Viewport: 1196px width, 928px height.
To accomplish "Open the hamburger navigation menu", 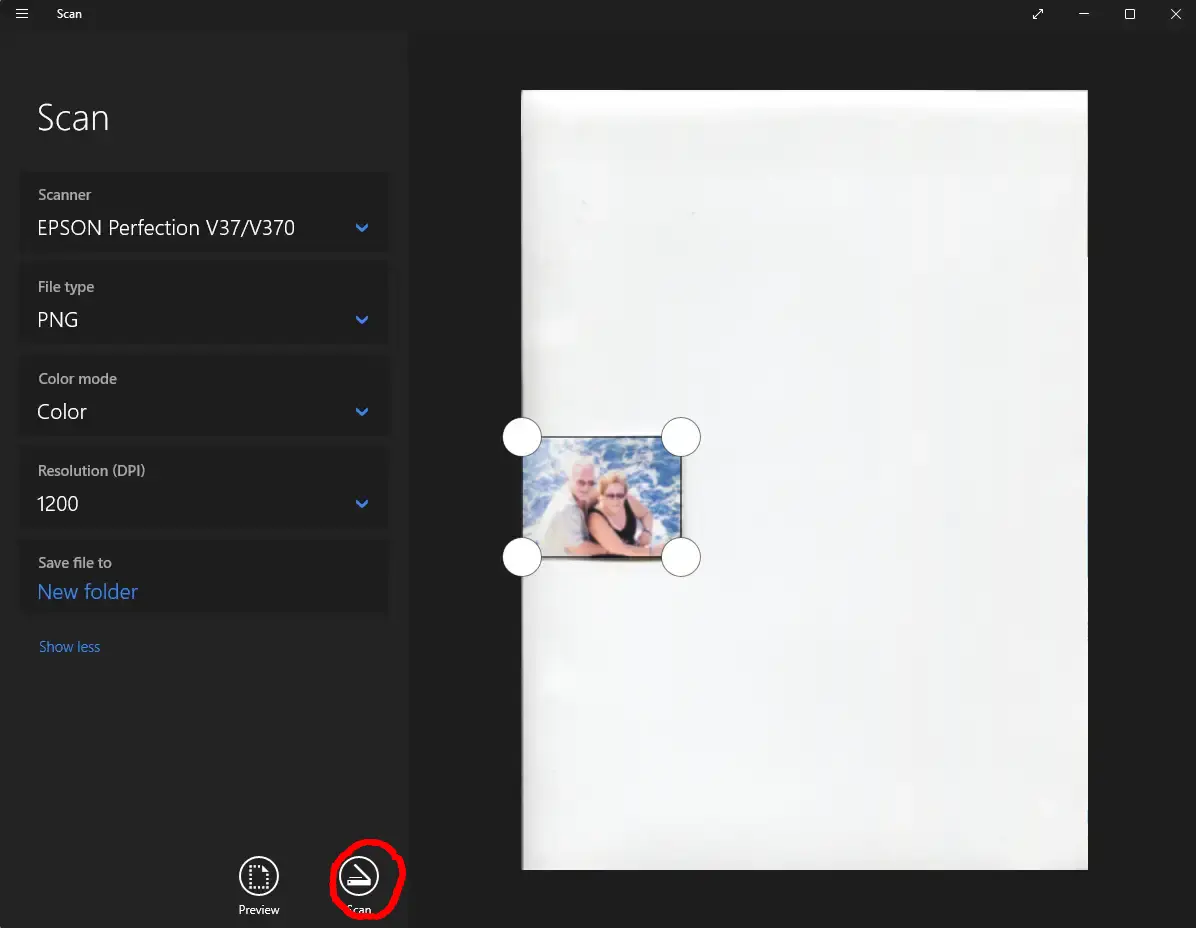I will (x=22, y=14).
